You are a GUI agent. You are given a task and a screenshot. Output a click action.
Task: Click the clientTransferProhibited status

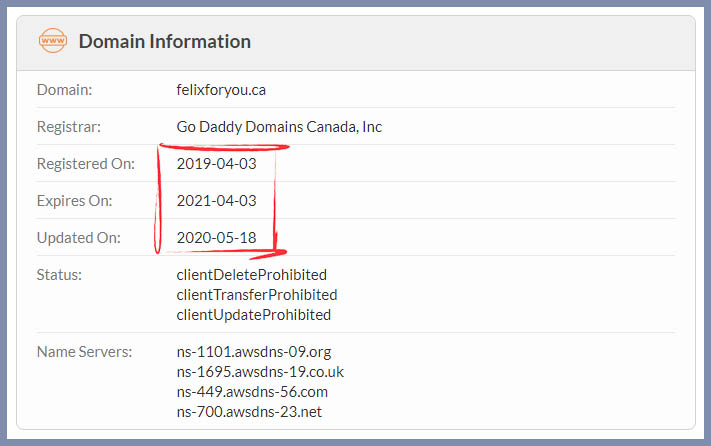257,295
